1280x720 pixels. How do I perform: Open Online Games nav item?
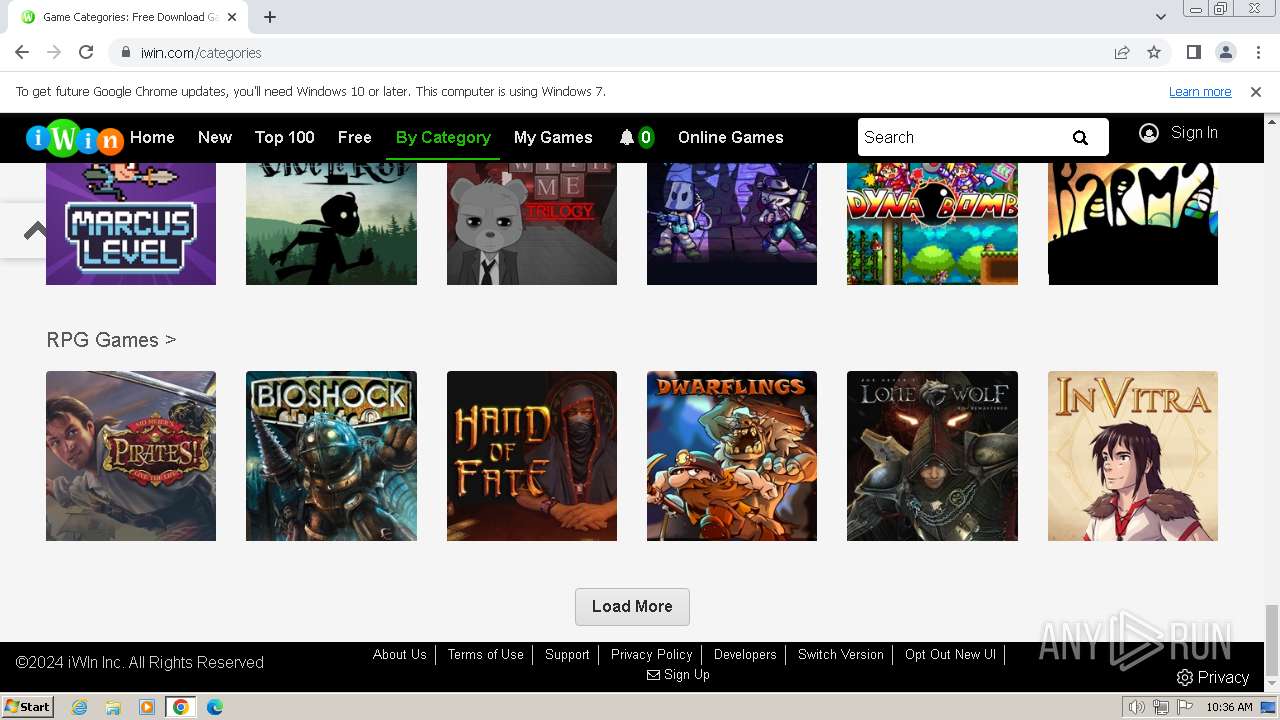(x=731, y=138)
